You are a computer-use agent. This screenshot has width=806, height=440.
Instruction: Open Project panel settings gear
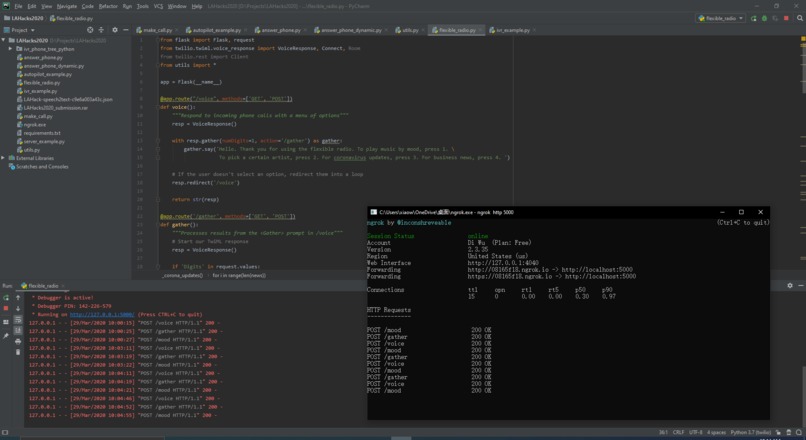[115, 30]
